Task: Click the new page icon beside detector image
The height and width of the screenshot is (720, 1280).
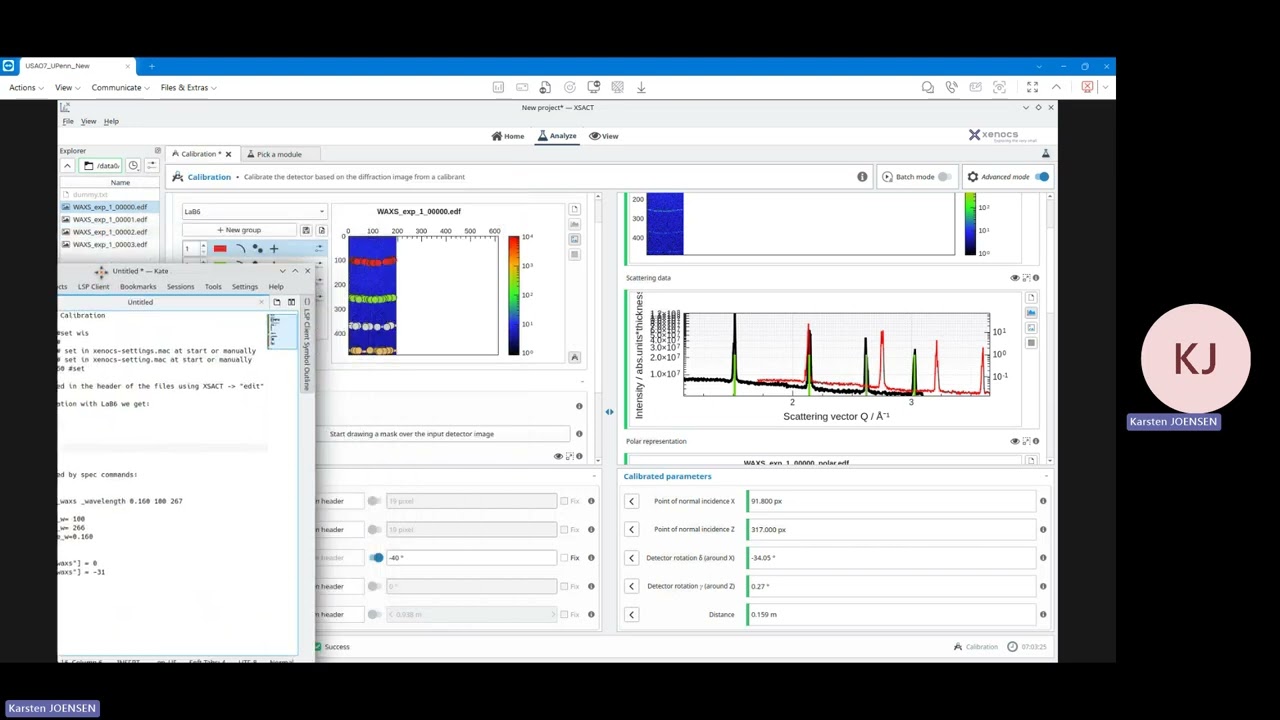Action: coord(574,210)
